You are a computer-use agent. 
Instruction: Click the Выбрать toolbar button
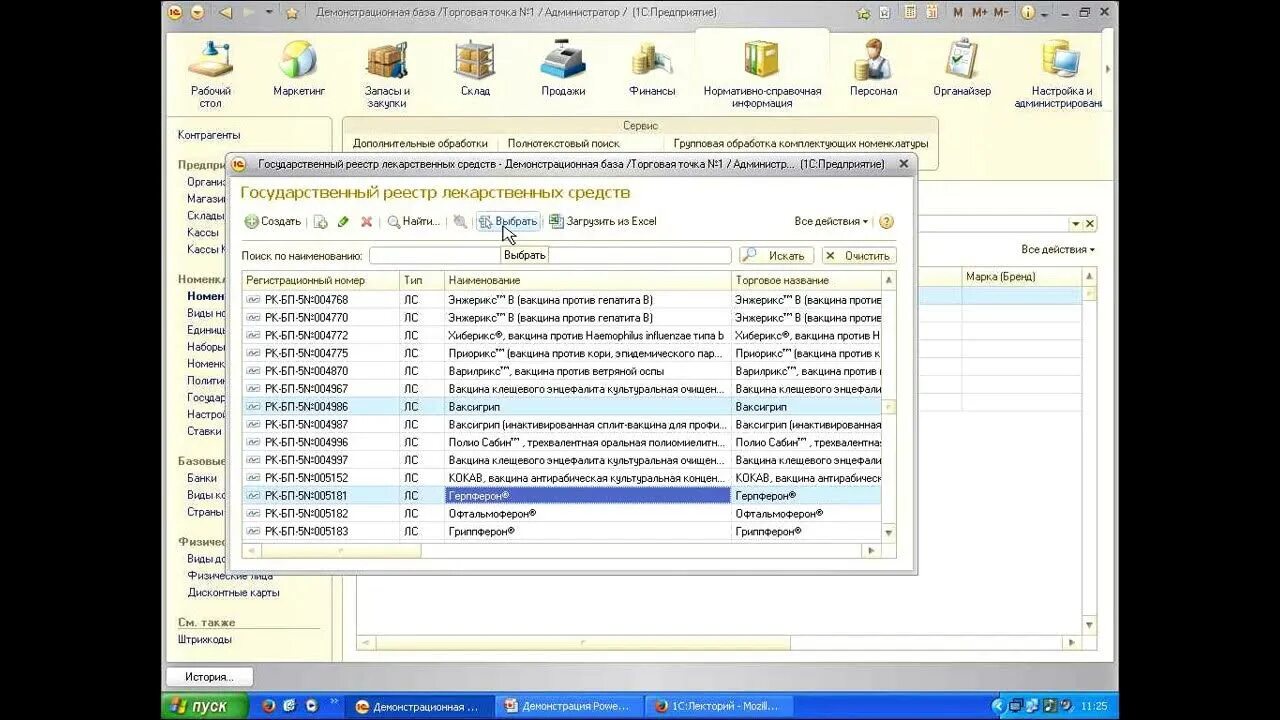(508, 222)
